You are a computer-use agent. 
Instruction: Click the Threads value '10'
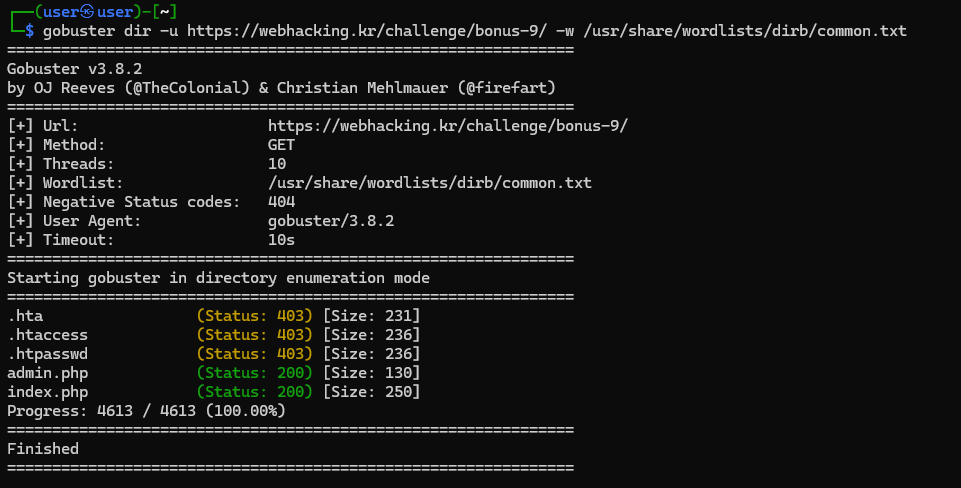(x=277, y=164)
